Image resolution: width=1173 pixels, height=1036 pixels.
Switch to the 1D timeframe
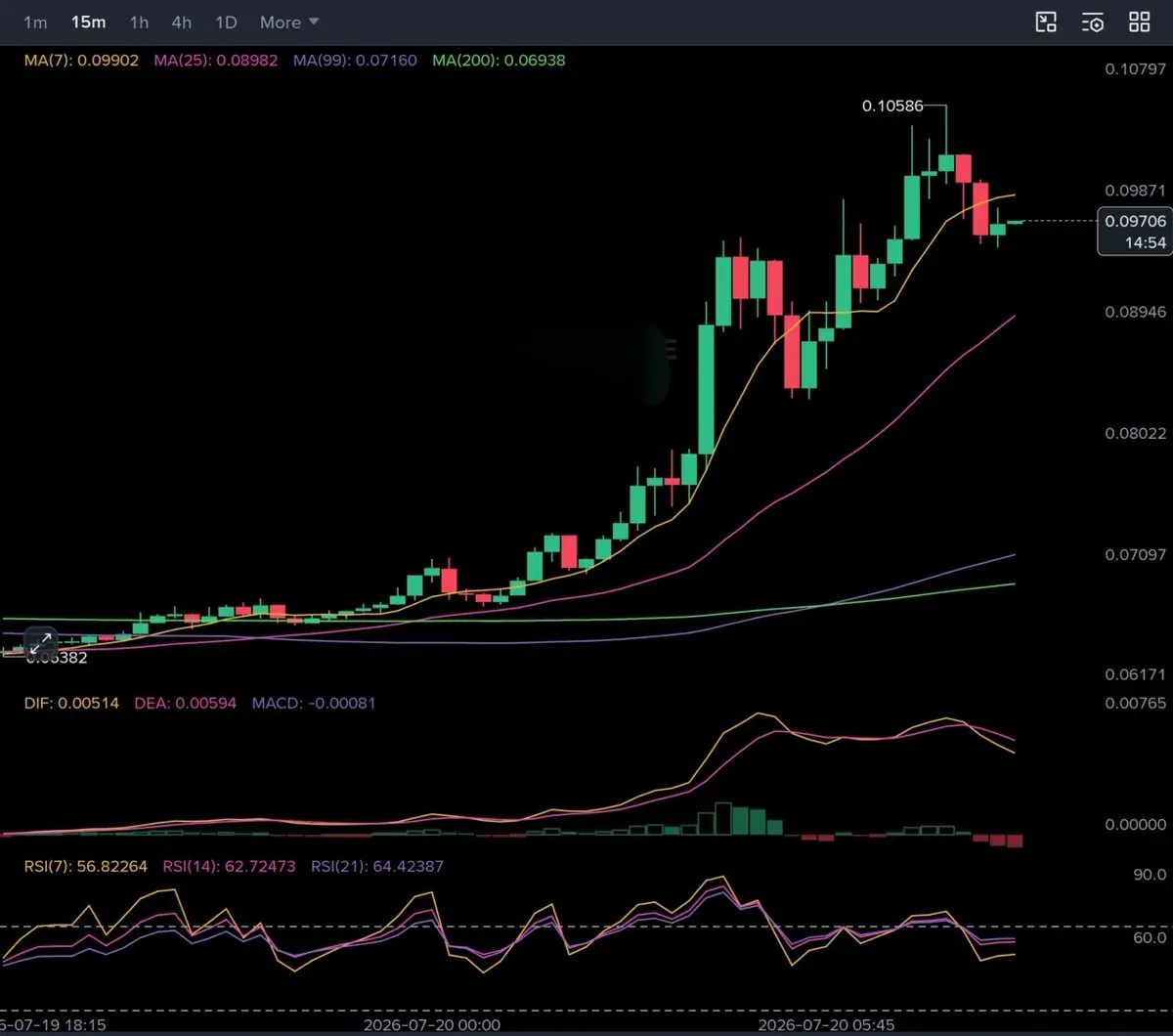click(x=226, y=22)
